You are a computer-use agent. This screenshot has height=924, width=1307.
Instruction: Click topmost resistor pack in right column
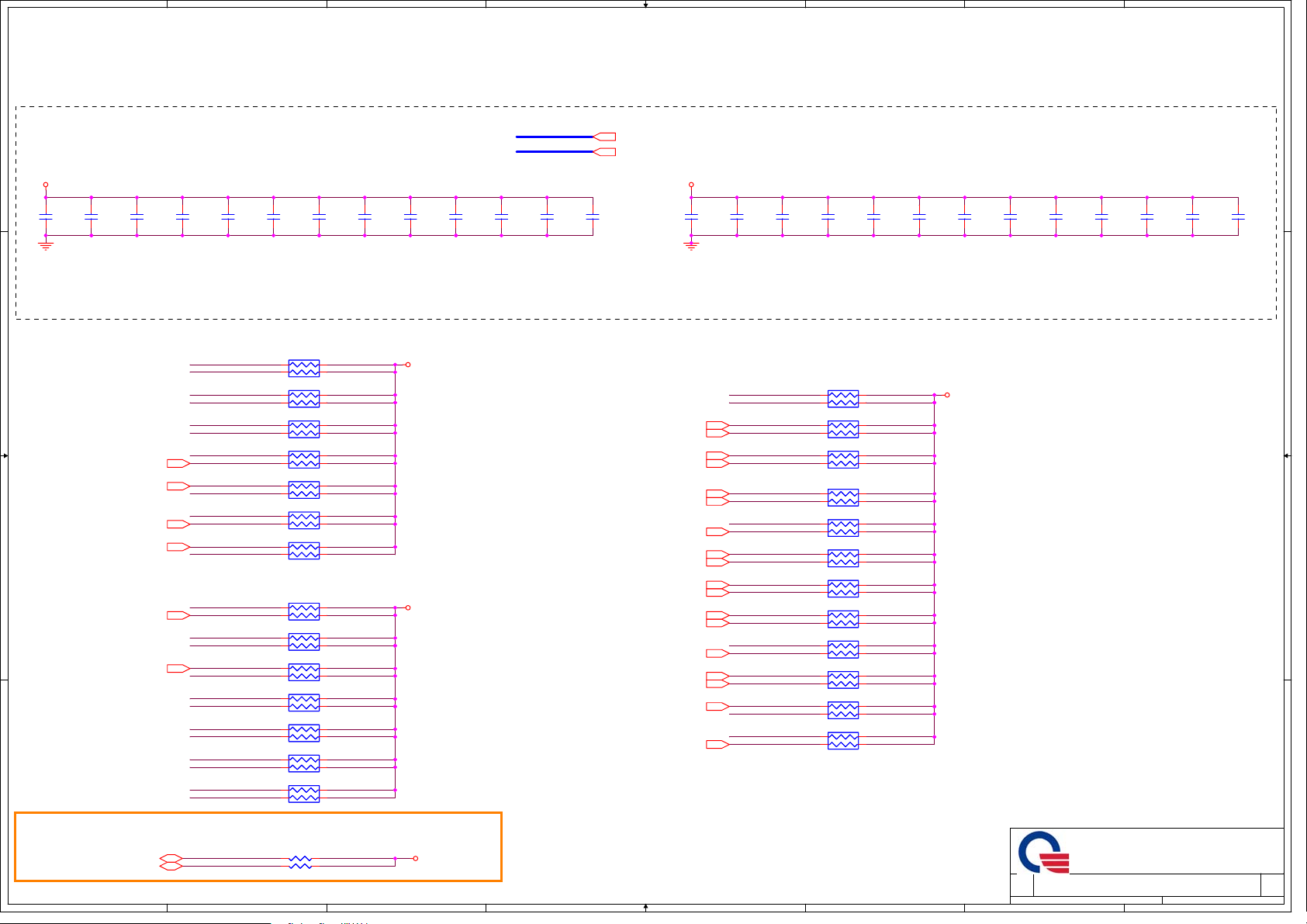pos(843,399)
